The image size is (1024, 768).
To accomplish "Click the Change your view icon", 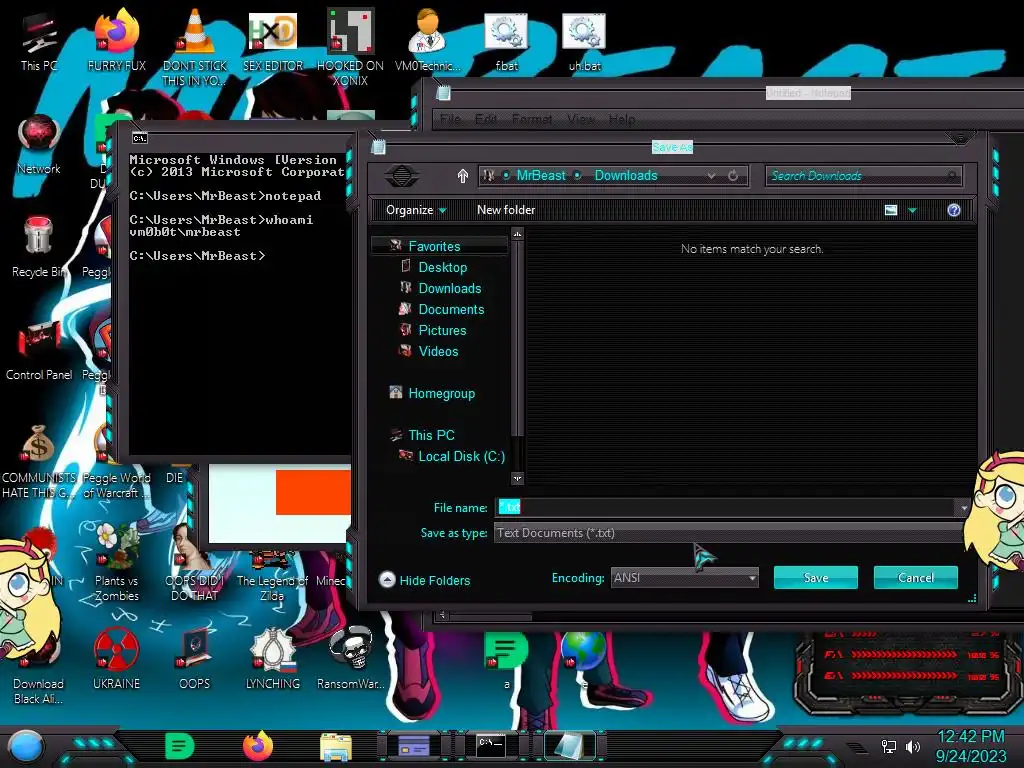I will [x=891, y=210].
